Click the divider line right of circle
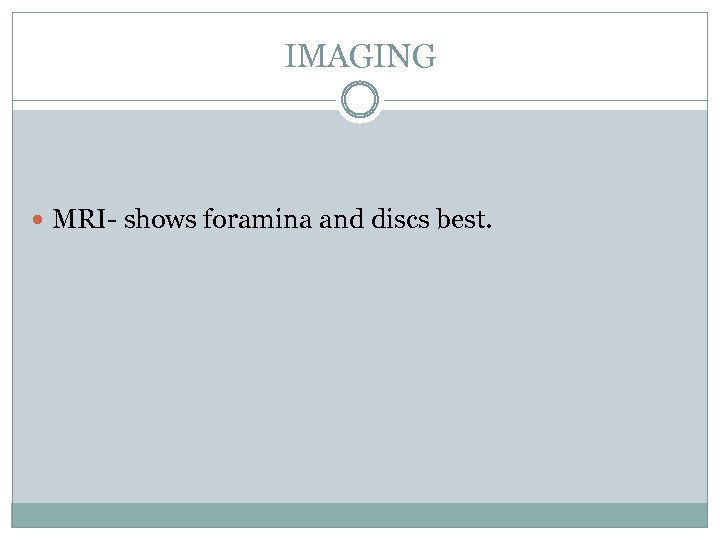 point(545,101)
